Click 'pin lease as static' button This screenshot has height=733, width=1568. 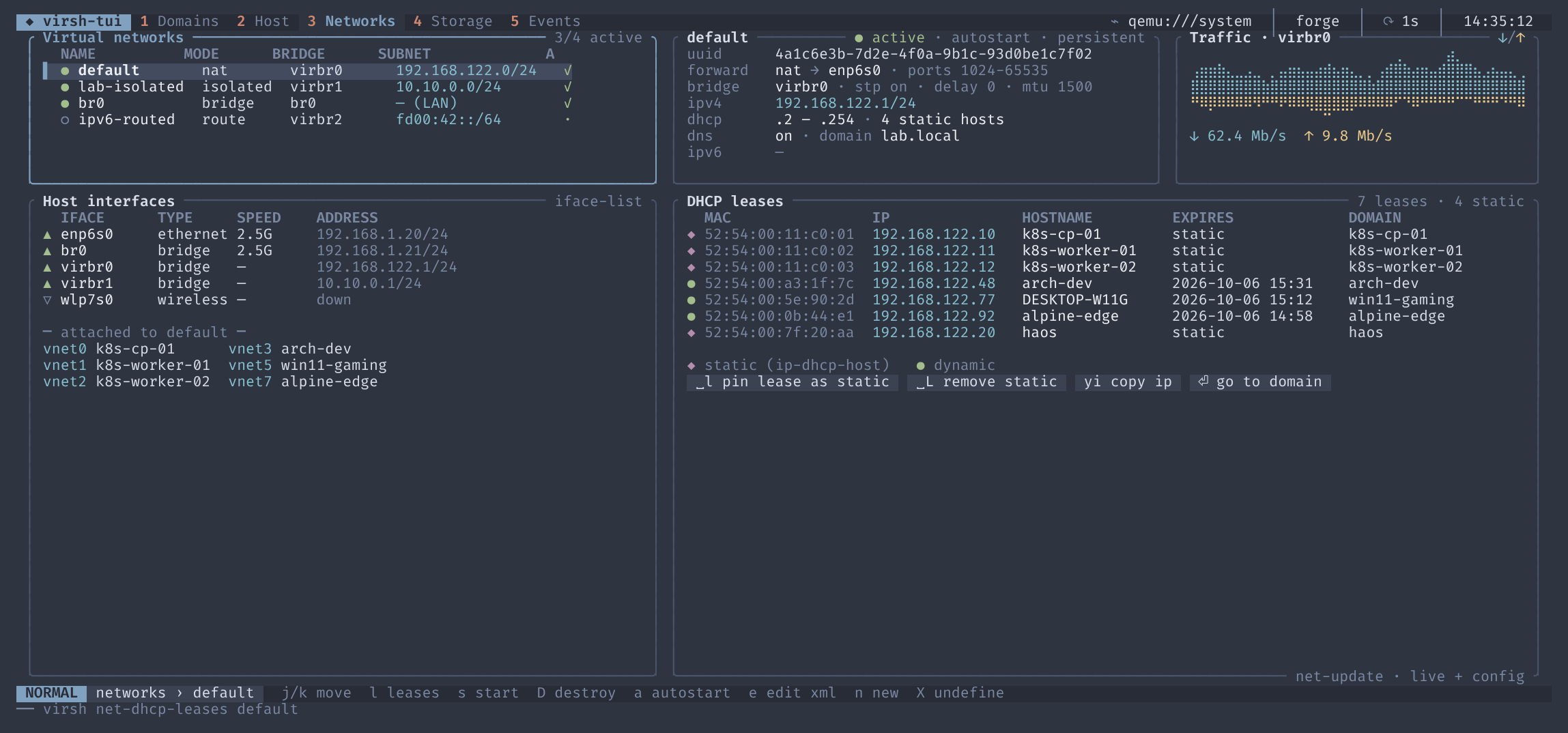pos(792,382)
